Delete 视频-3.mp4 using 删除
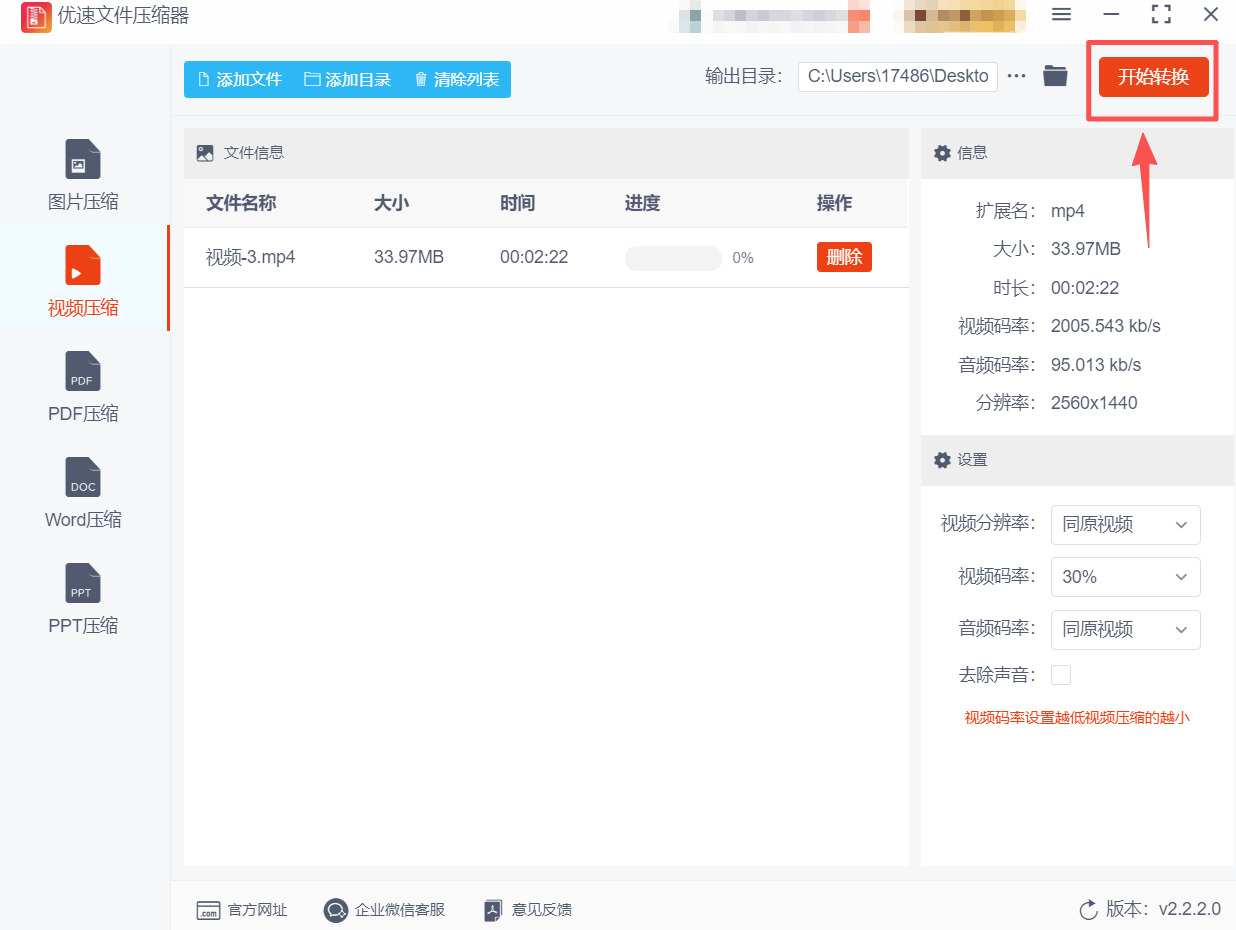Screen dimensions: 1236x930 pyautogui.click(x=844, y=257)
